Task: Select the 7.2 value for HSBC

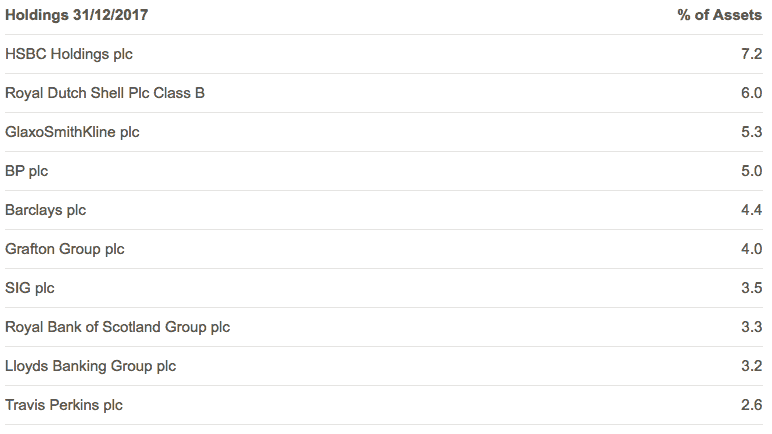Action: pyautogui.click(x=752, y=54)
